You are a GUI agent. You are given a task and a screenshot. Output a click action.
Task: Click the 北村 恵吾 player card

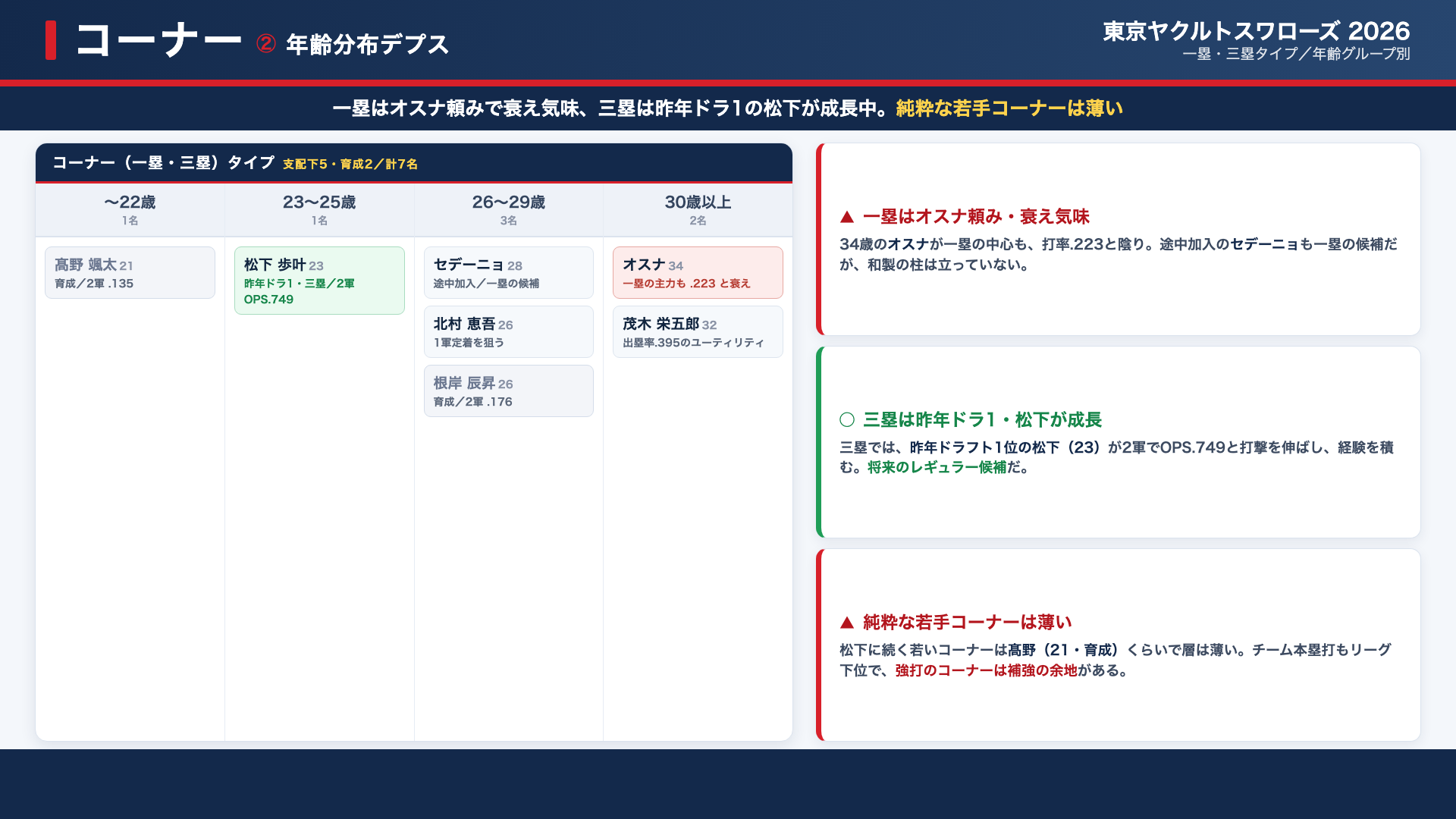point(509,332)
